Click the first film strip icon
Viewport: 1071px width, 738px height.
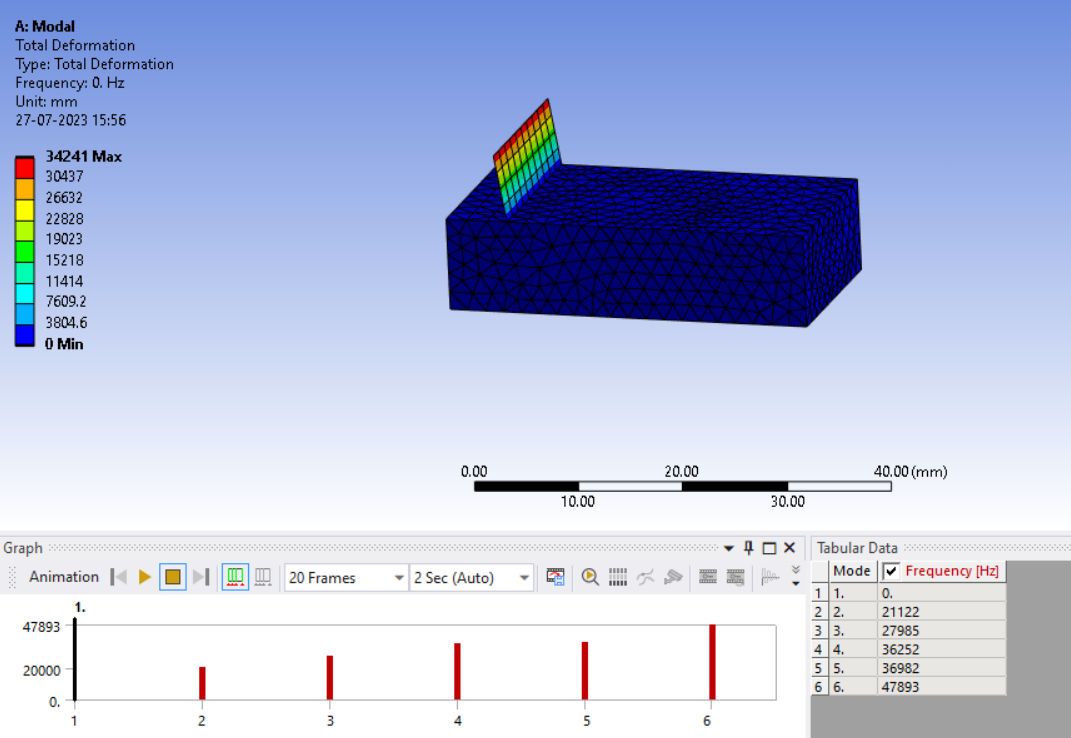(x=708, y=577)
